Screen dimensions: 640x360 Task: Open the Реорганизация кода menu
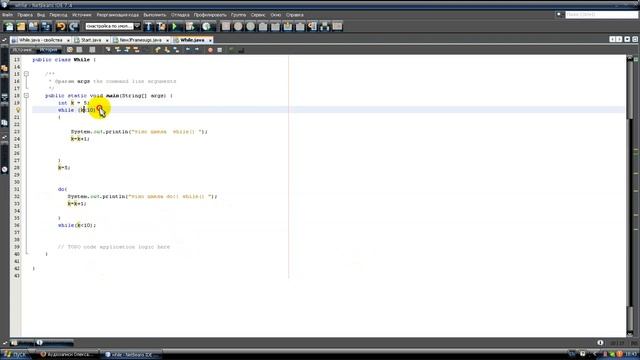(118, 15)
